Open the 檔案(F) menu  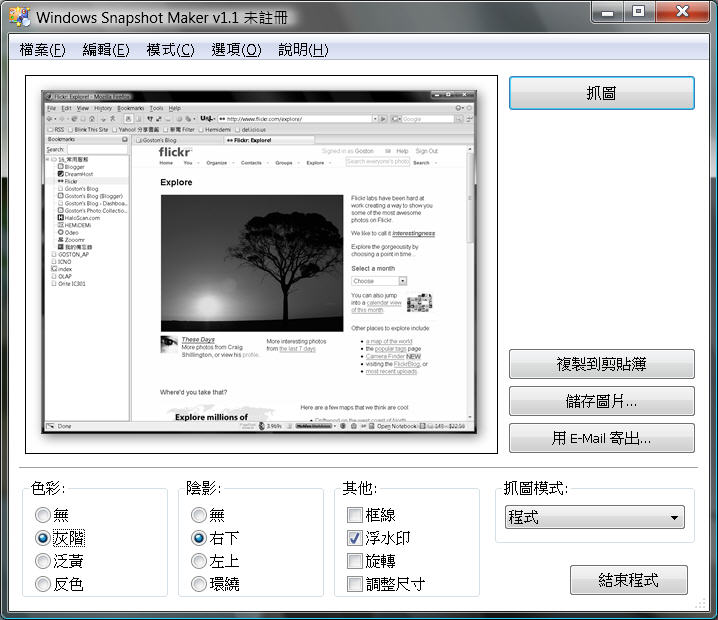click(x=43, y=49)
